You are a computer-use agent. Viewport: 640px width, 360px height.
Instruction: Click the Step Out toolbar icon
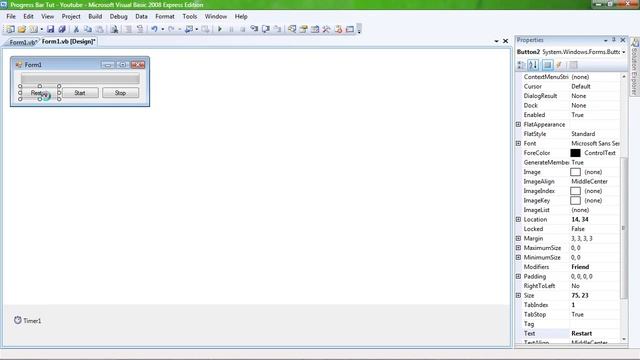tap(277, 29)
